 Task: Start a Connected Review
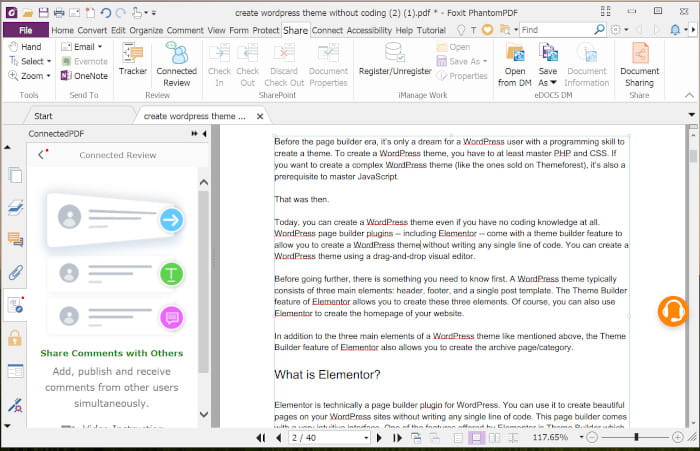click(x=176, y=64)
